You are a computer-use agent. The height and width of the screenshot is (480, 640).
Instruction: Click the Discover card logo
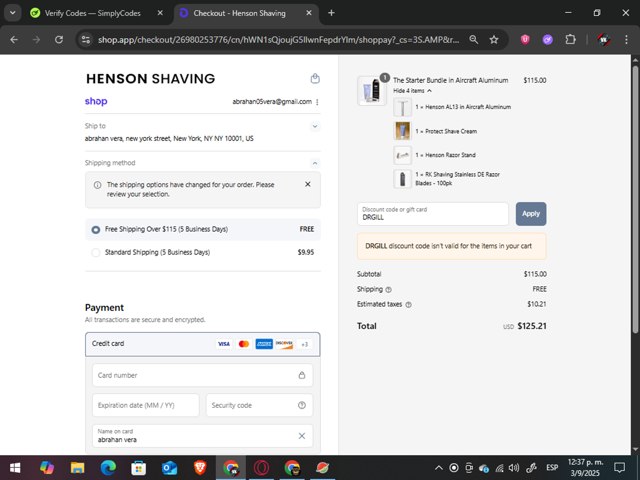(284, 344)
